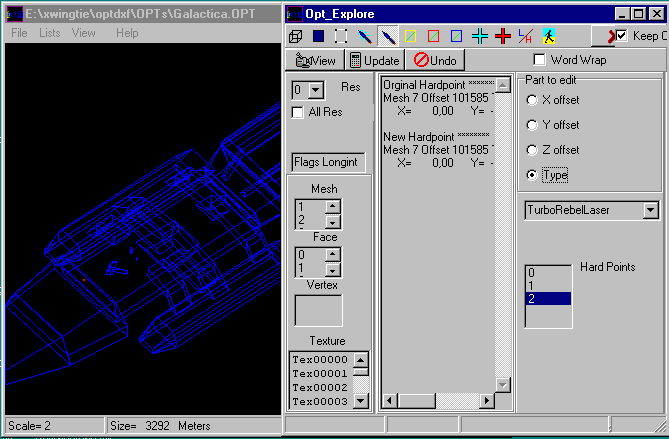The width and height of the screenshot is (669, 439).
Task: Select hard point 2 in the list
Action: pos(548,299)
